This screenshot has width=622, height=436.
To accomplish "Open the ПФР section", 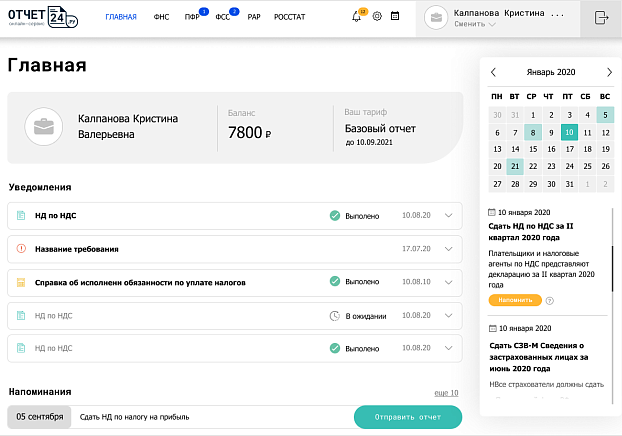I will (192, 17).
